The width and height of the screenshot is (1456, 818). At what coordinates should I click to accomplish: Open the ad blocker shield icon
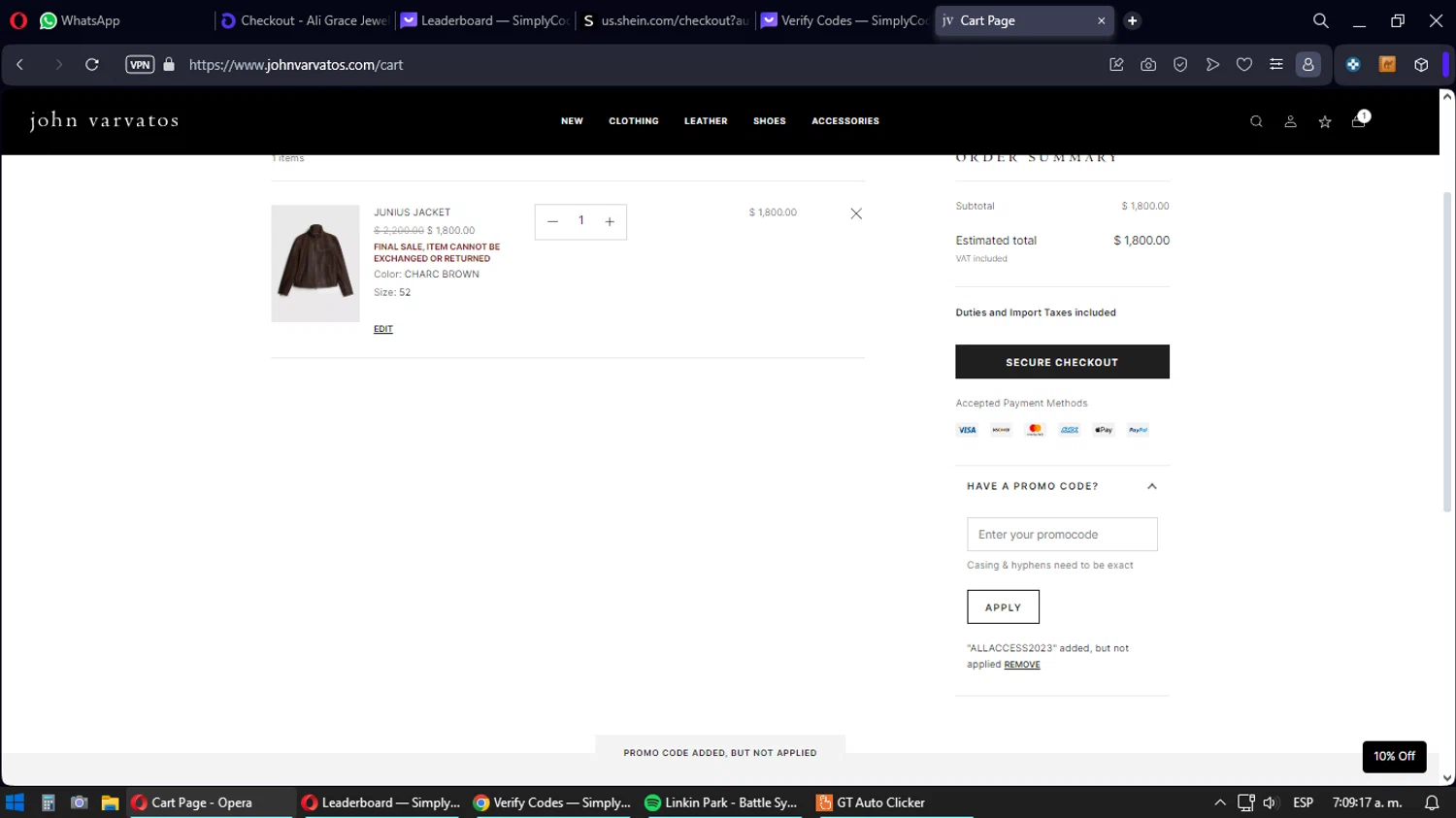pos(1180,65)
